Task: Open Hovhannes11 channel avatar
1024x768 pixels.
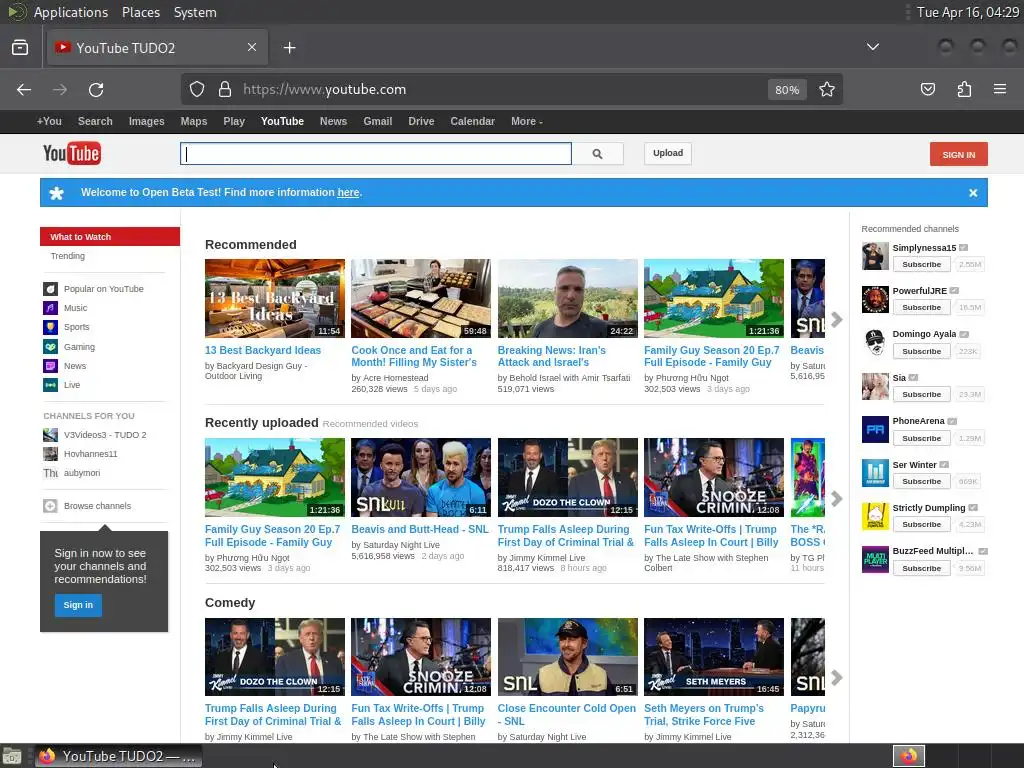Action: (50, 454)
